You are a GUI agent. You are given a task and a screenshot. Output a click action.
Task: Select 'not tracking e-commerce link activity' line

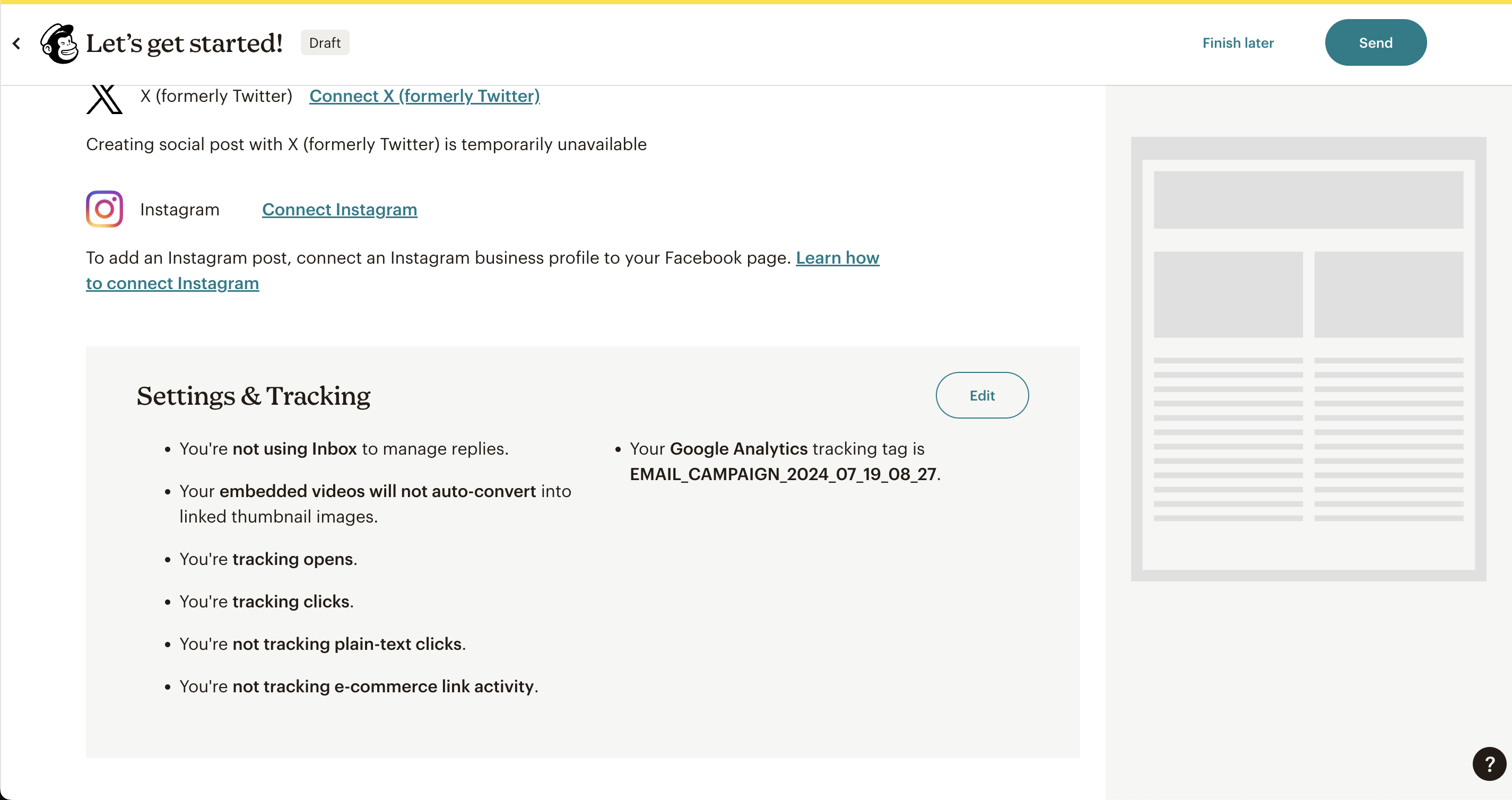359,686
